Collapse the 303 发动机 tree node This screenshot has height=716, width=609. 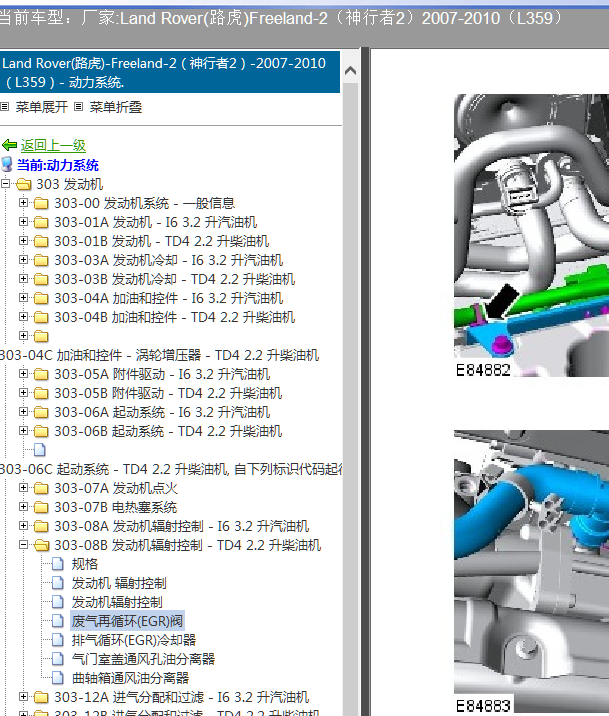point(5,184)
